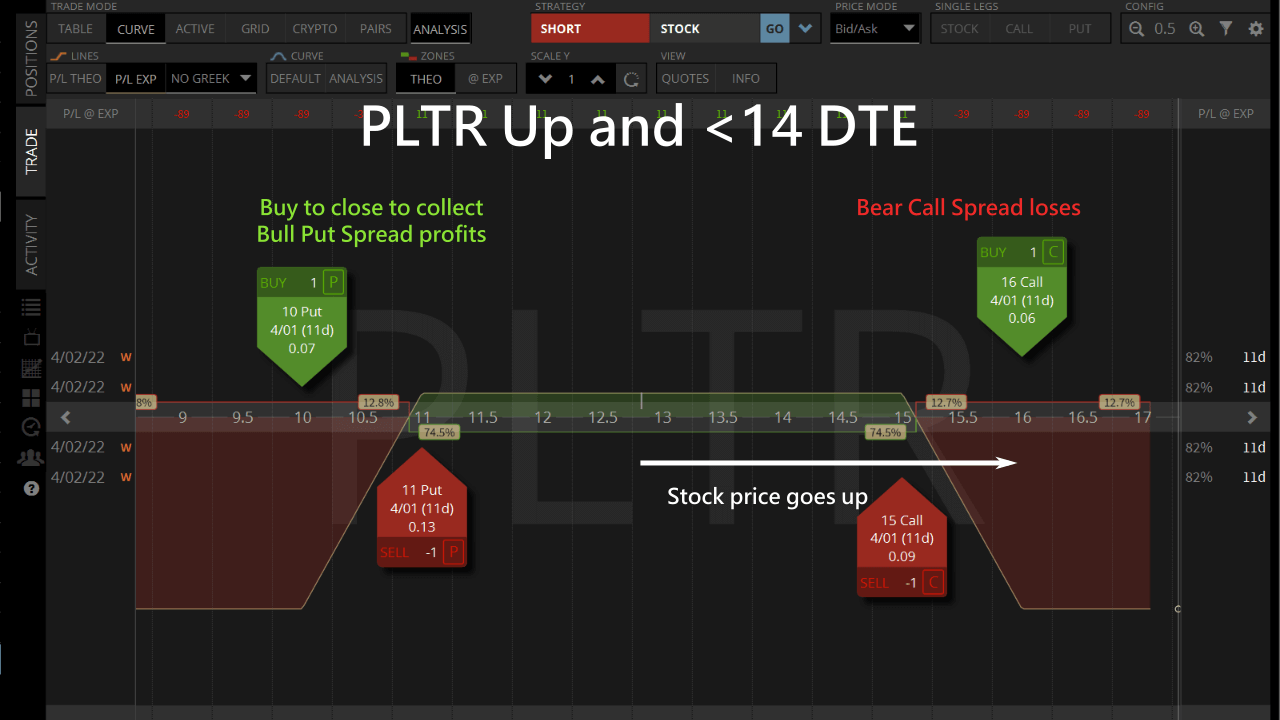Increase Y scale with up chevron
The height and width of the screenshot is (720, 1280).
(597, 79)
